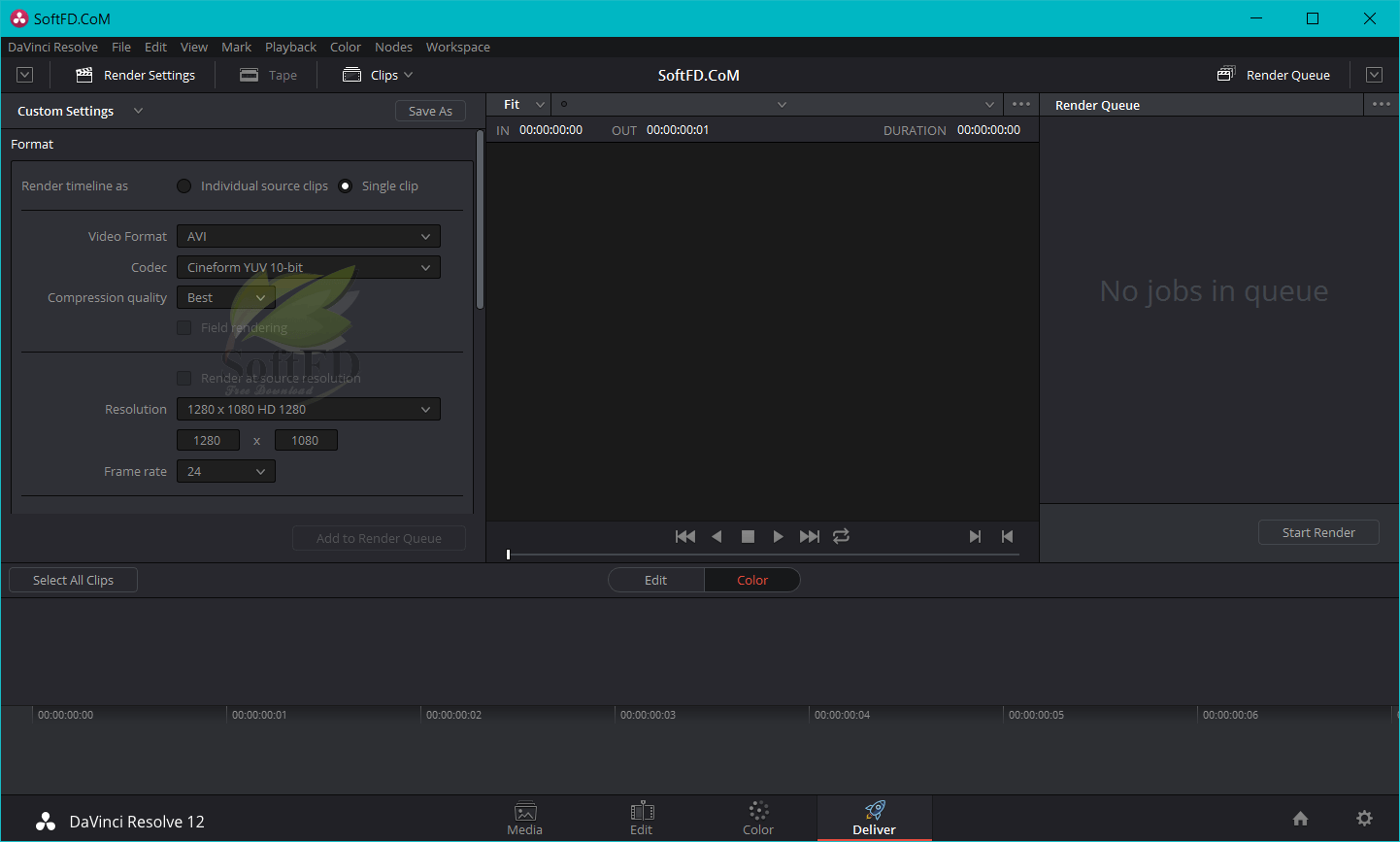This screenshot has height=842, width=1400.
Task: Switch to the Color page
Action: coord(758,819)
